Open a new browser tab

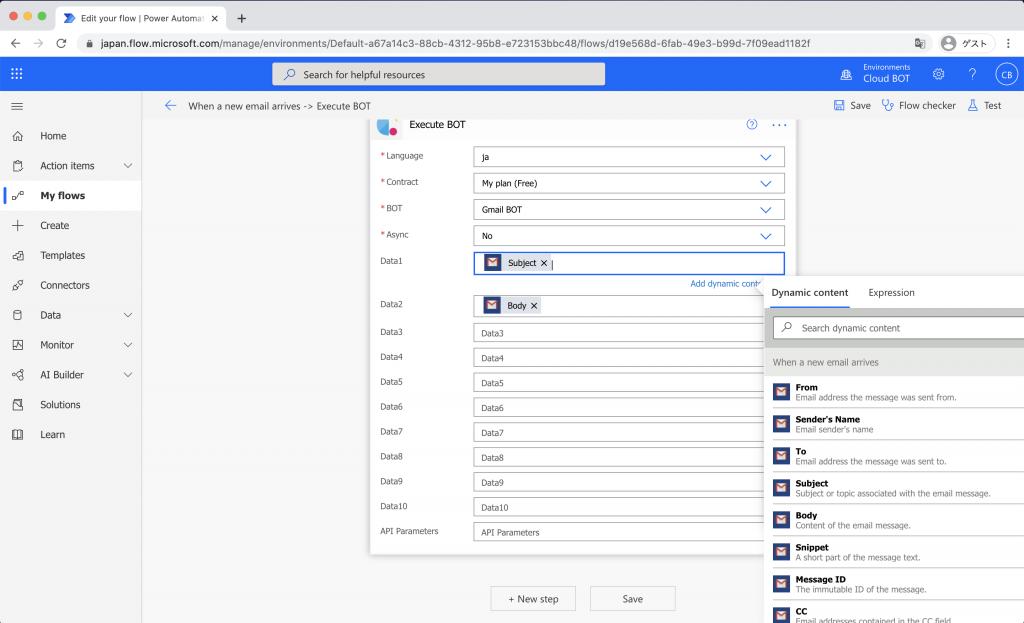point(242,18)
